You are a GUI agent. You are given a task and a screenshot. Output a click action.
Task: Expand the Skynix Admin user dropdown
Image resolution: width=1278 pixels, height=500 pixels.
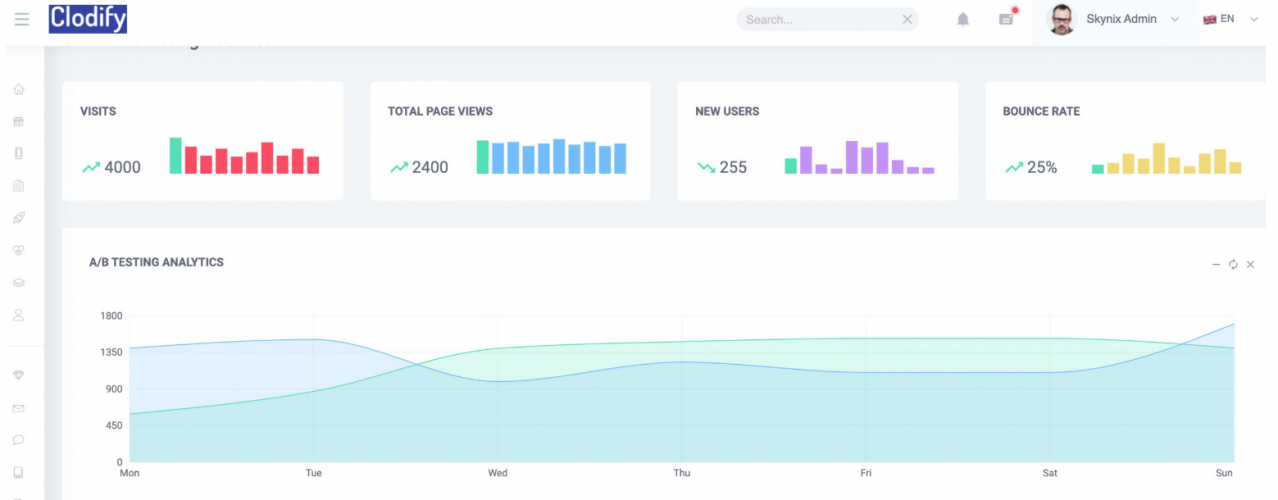point(1174,19)
